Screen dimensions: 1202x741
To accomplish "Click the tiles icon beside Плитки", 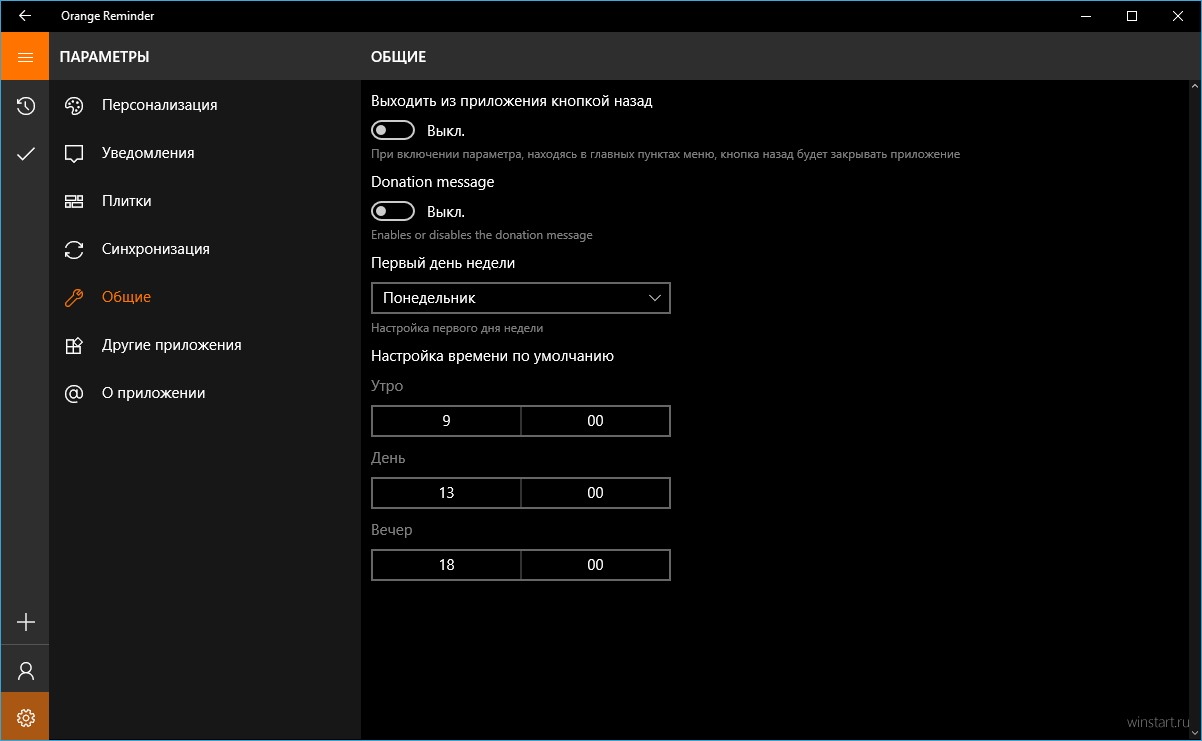I will pyautogui.click(x=74, y=201).
